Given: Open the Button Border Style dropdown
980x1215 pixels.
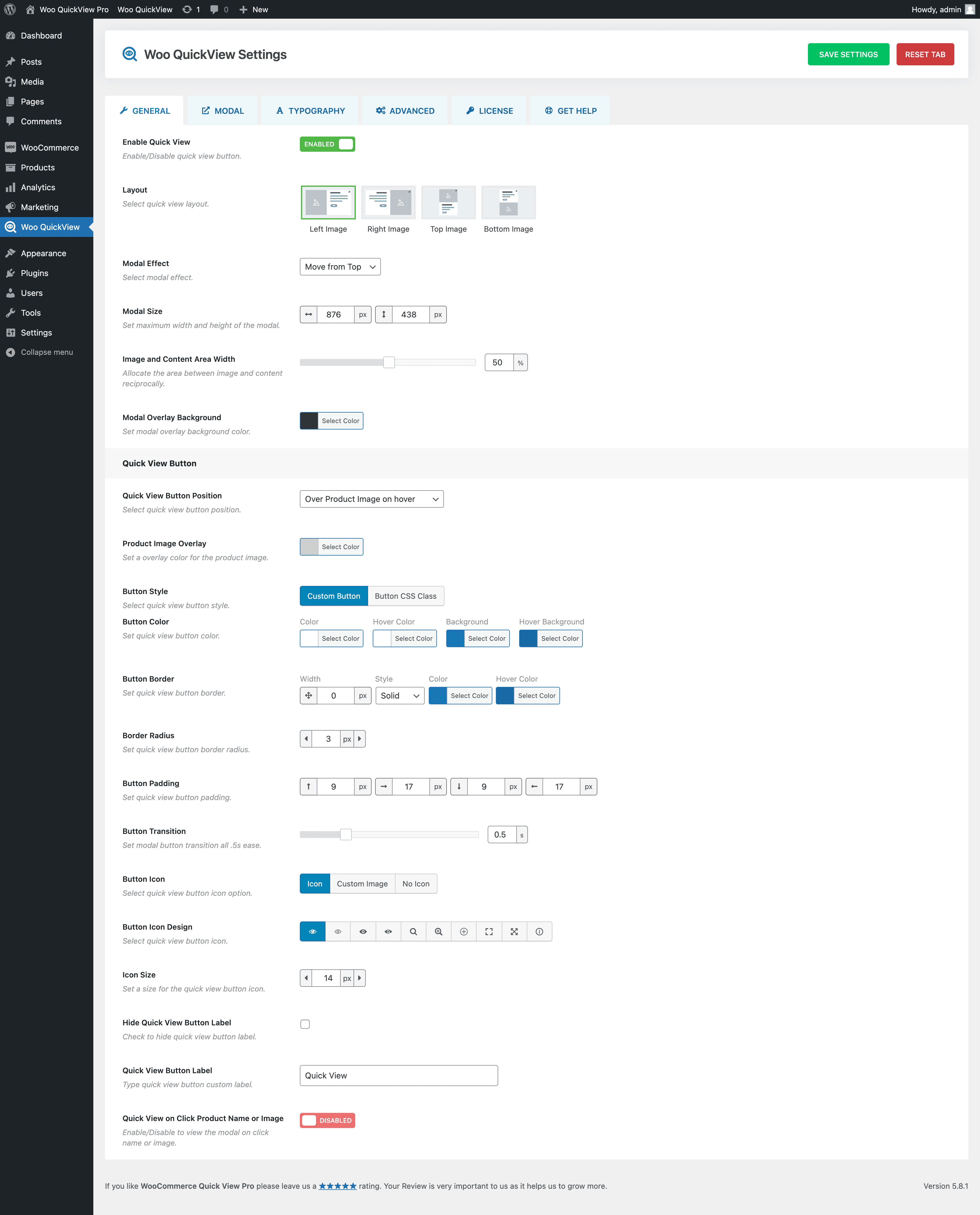Looking at the screenshot, I should [400, 696].
